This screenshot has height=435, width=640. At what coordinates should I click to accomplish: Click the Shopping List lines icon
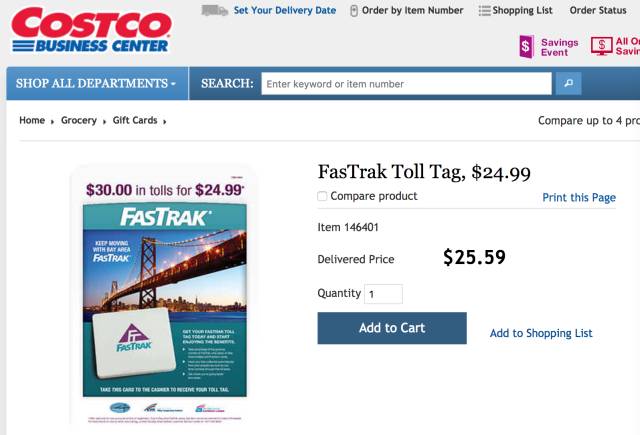(484, 11)
